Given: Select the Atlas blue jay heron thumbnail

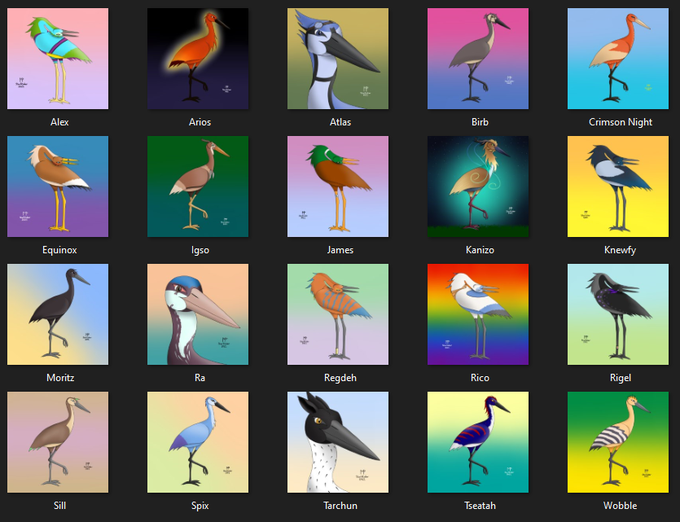Looking at the screenshot, I should (338, 59).
